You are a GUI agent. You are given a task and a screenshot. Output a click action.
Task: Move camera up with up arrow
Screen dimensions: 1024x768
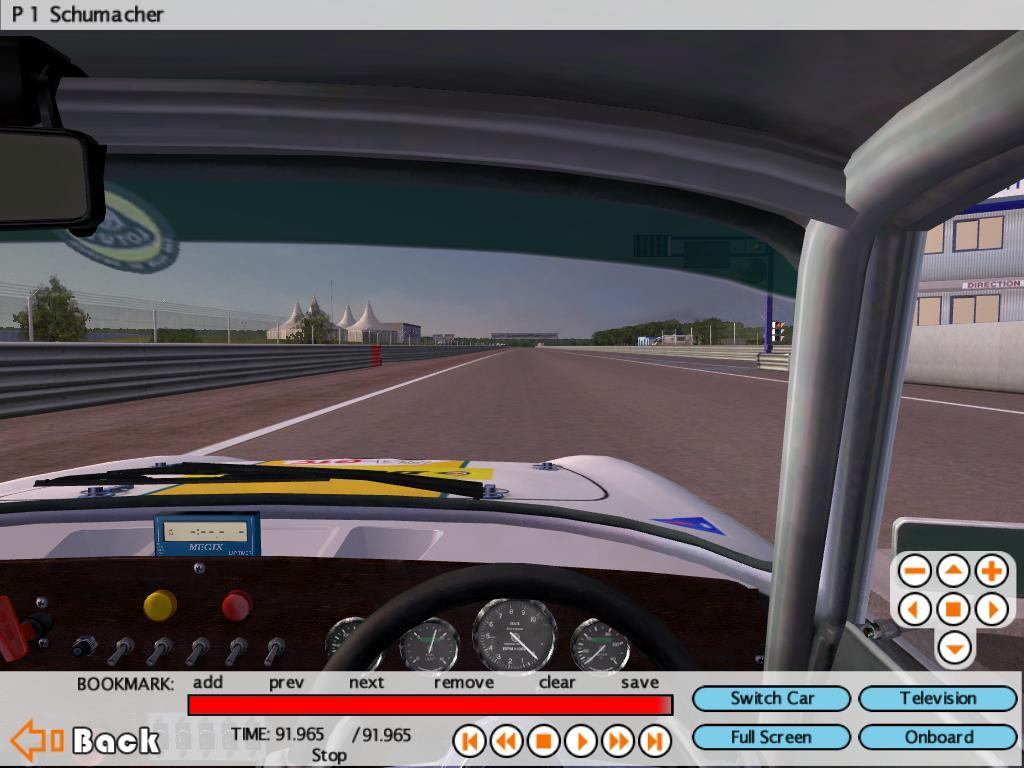(x=953, y=571)
